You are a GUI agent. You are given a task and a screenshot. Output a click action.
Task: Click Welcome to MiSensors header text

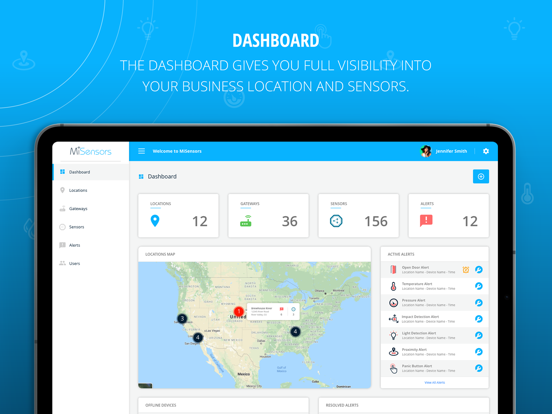[x=177, y=151]
